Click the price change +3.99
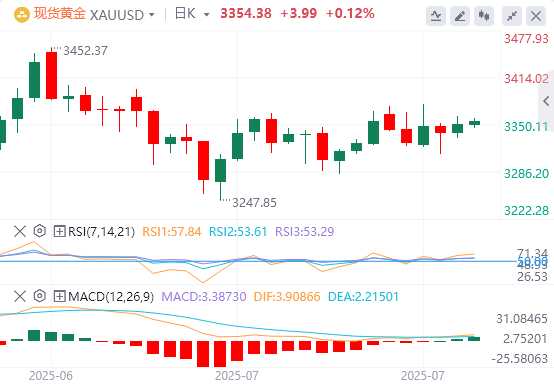 [x=299, y=13]
